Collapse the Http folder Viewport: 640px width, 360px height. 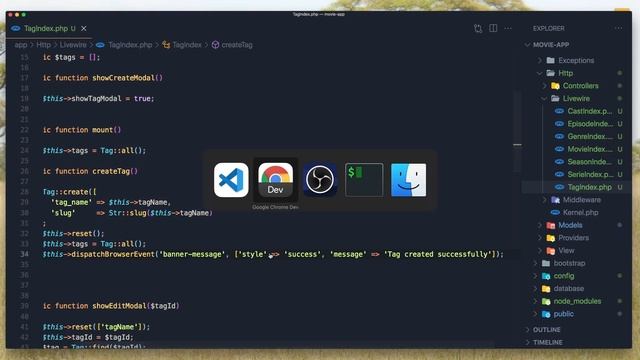(x=565, y=73)
